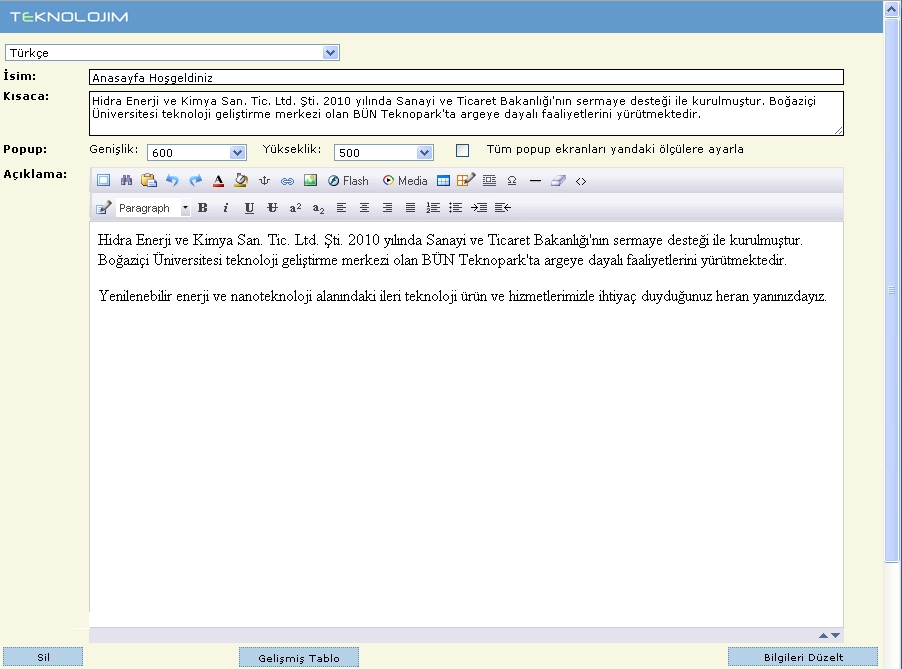The image size is (902, 669).
Task: Toggle underline formatting
Action: point(249,208)
